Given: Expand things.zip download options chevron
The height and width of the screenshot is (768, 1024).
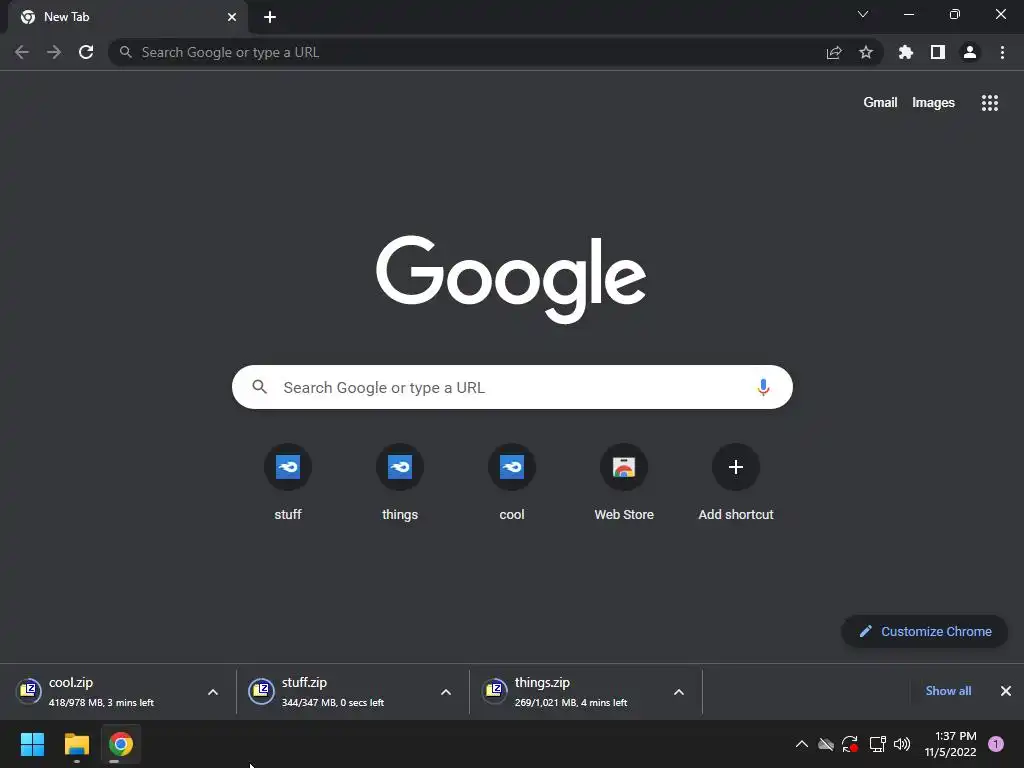Looking at the screenshot, I should pyautogui.click(x=679, y=692).
